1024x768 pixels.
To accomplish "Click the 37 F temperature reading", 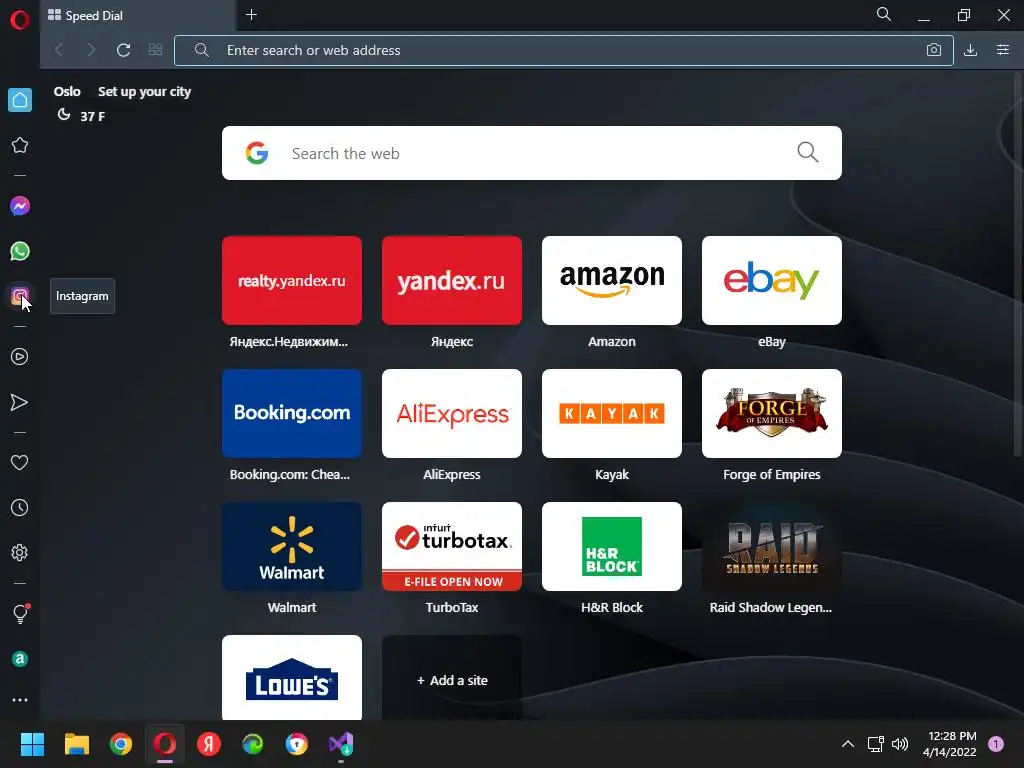I will [92, 116].
